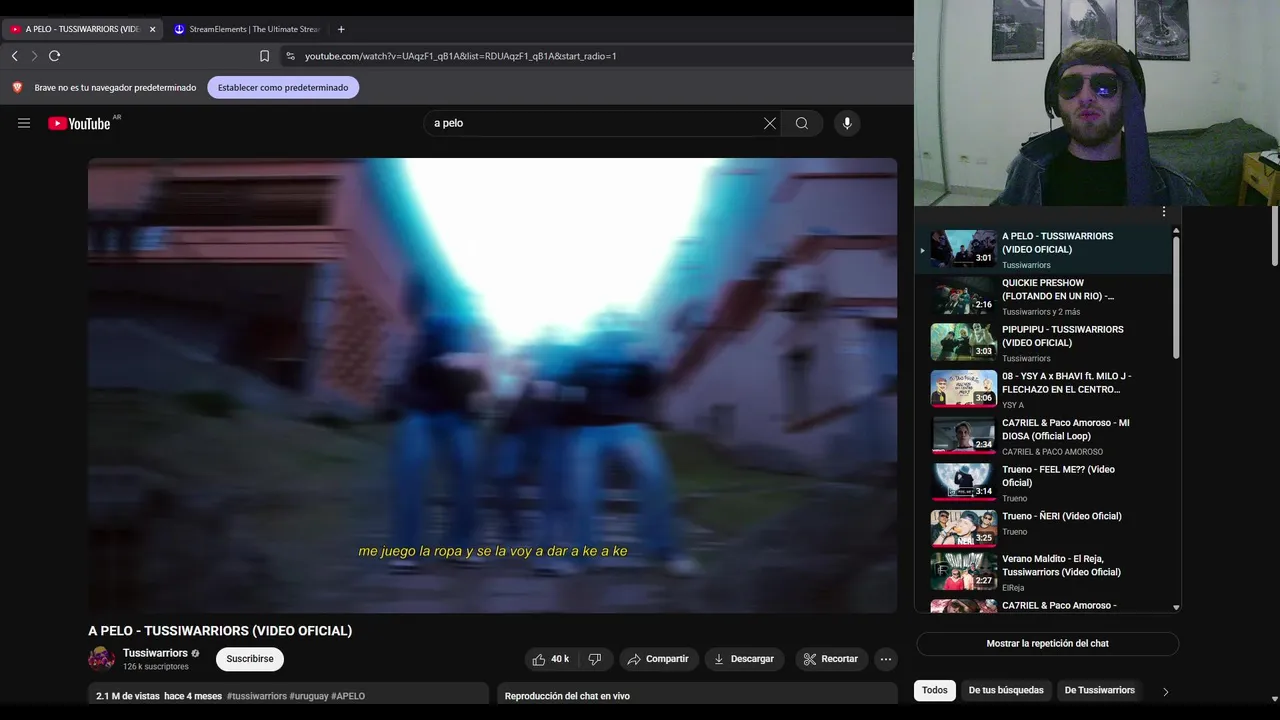1280x720 pixels.
Task: Select the Todos filter chip
Action: click(x=935, y=690)
